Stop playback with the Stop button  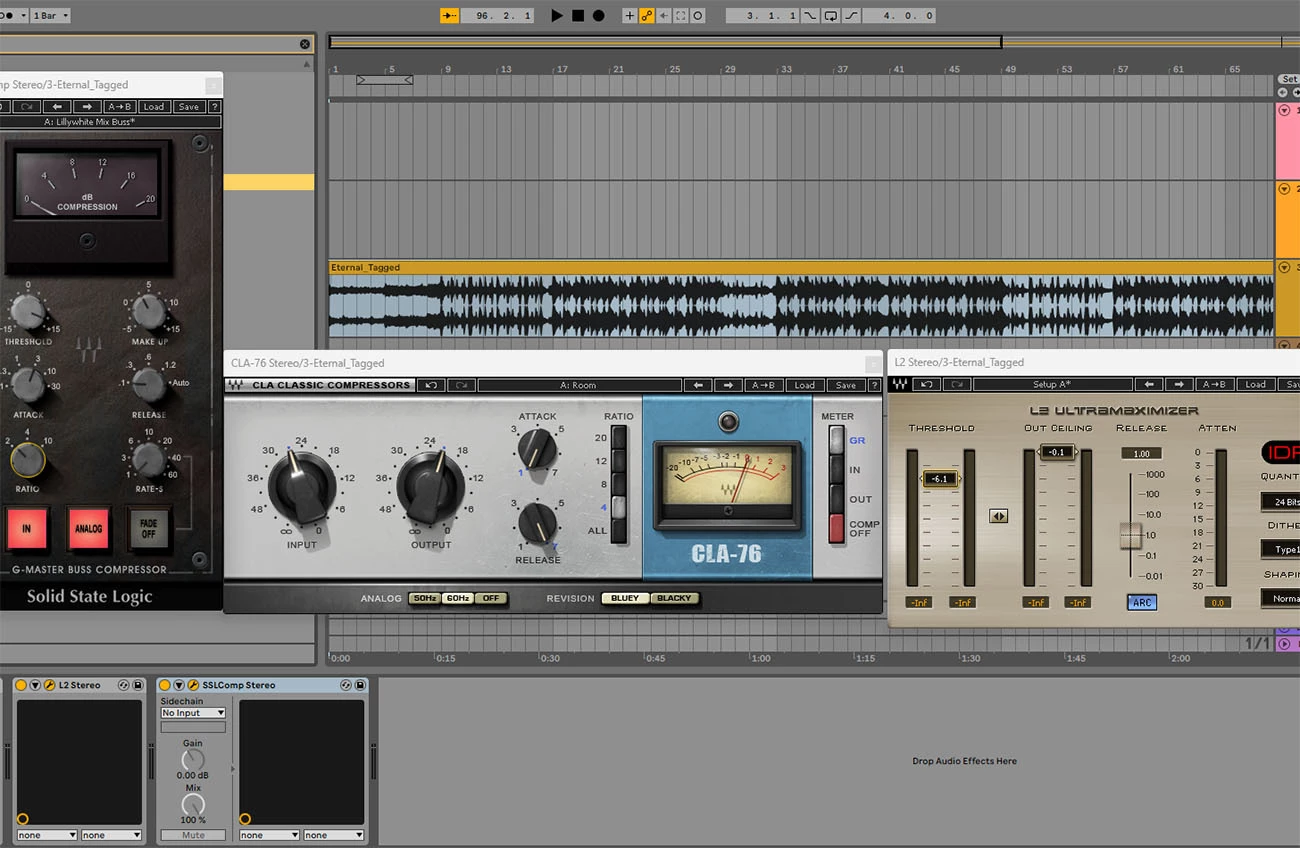[578, 16]
